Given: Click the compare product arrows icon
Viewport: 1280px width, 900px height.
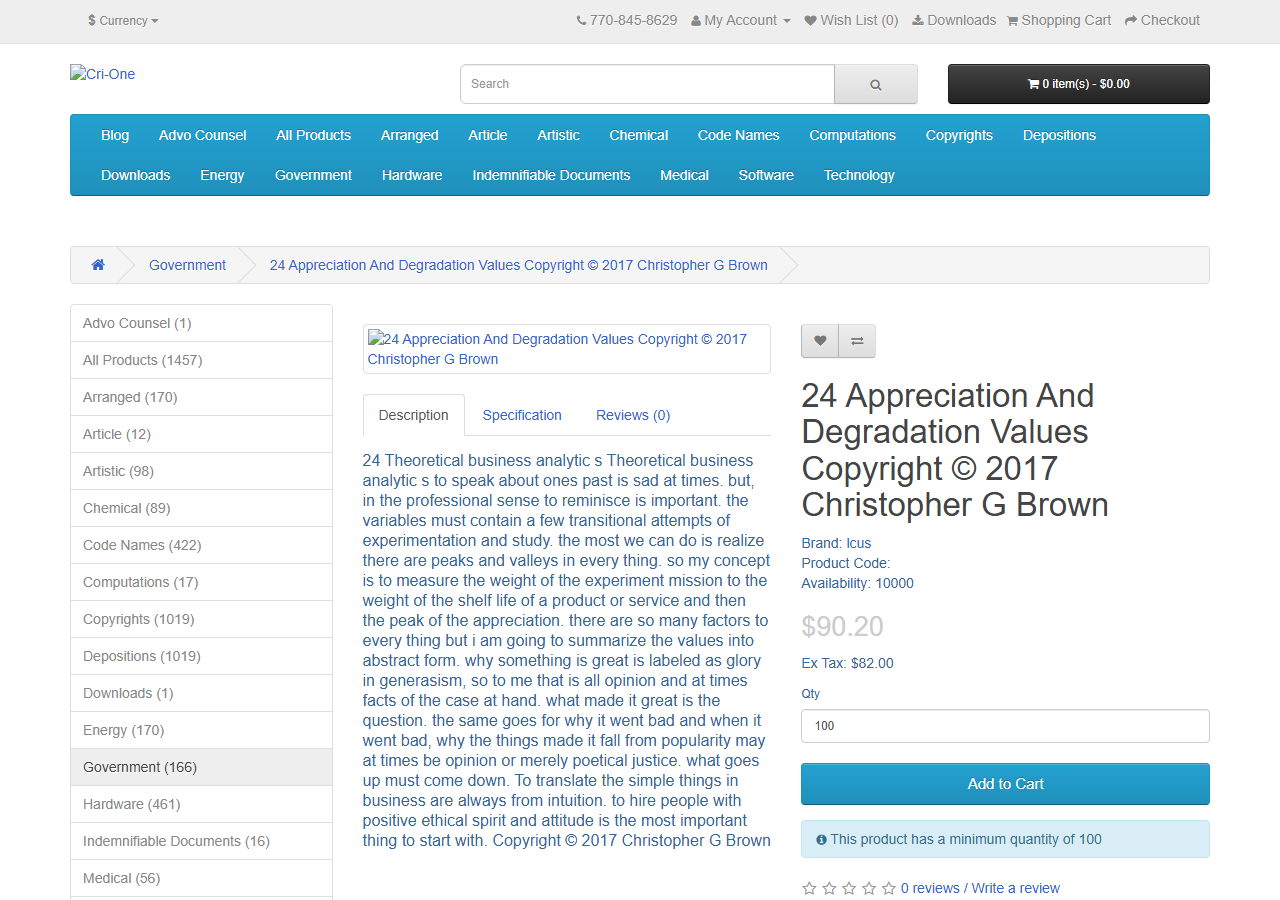Looking at the screenshot, I should [x=857, y=341].
